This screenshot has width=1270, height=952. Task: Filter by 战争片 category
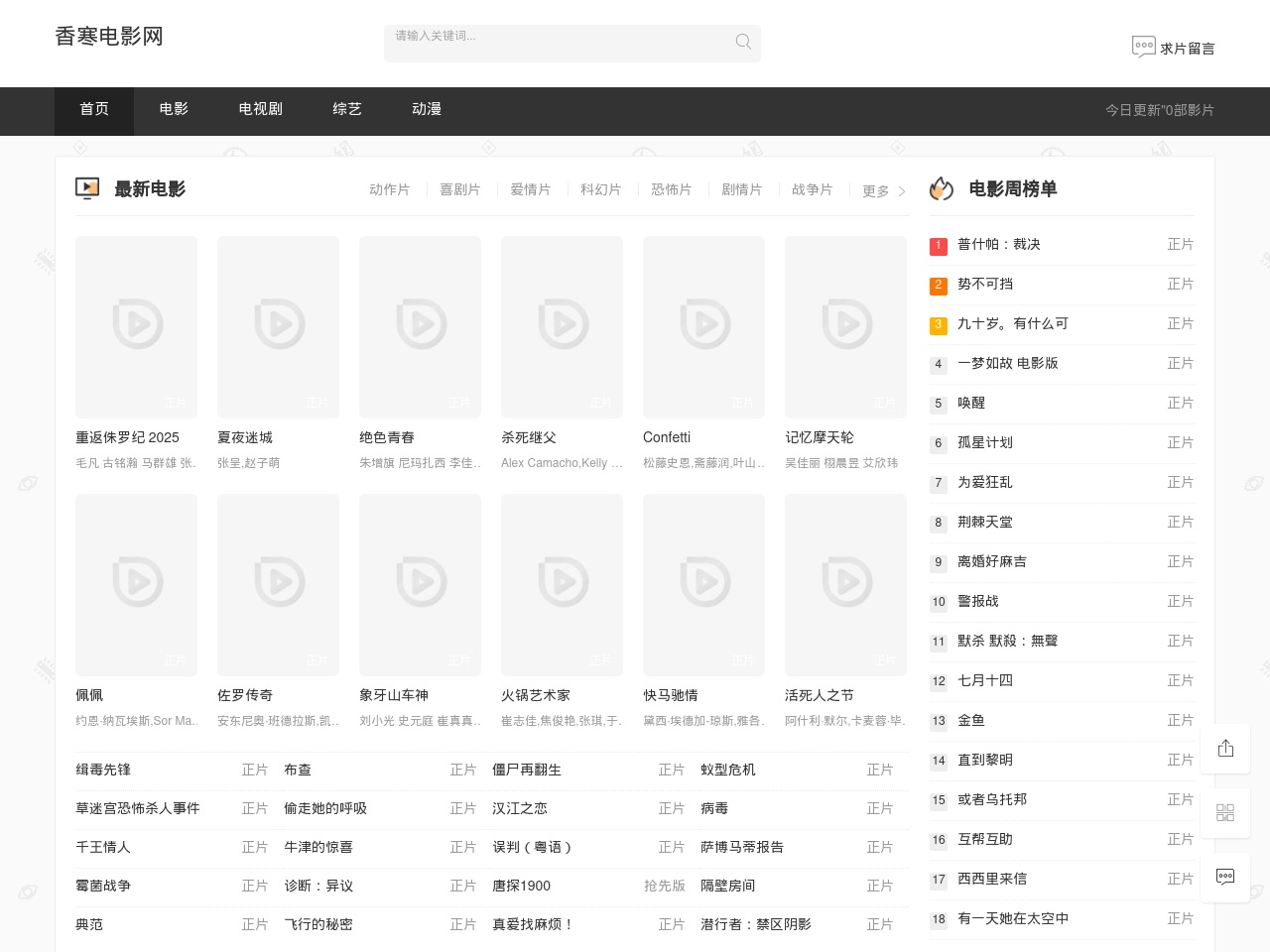pos(812,189)
